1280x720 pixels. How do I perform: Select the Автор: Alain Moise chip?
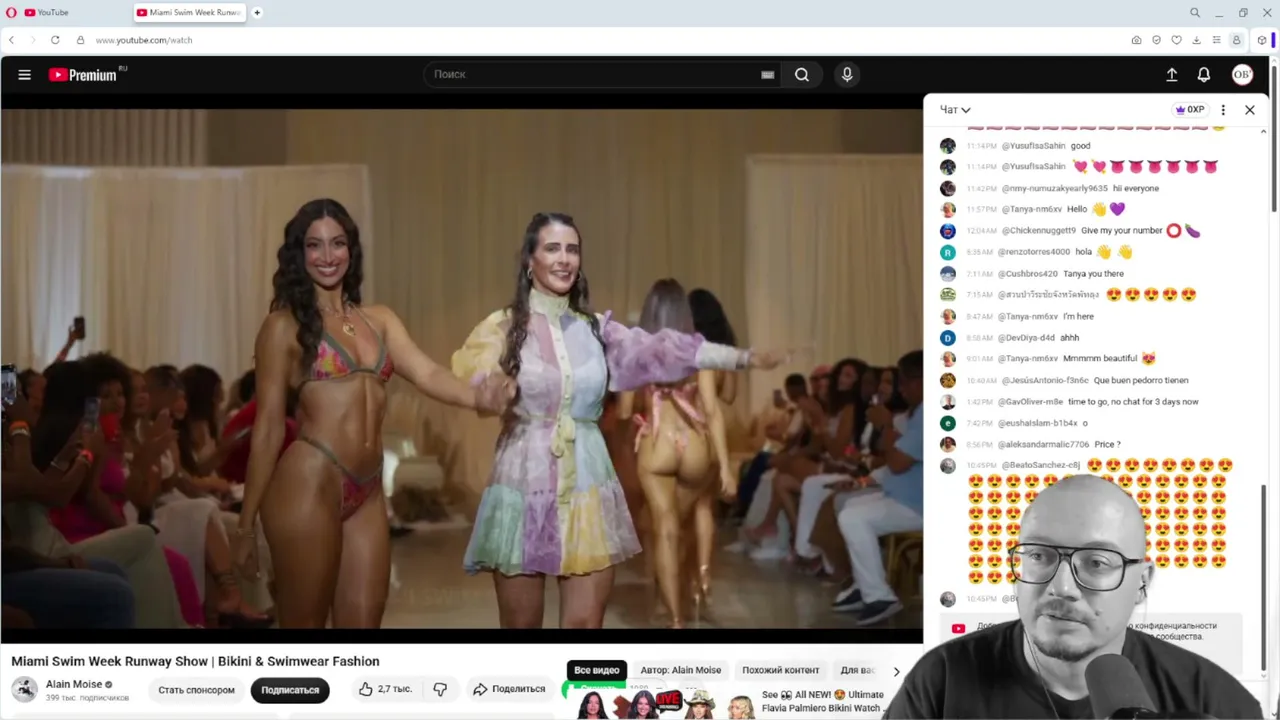[681, 670]
